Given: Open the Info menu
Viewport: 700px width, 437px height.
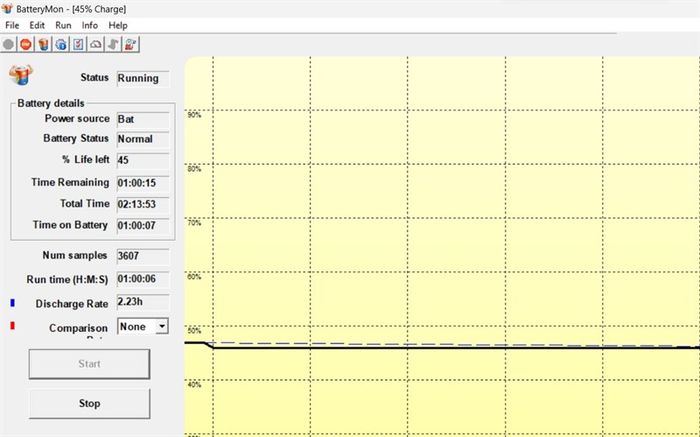Looking at the screenshot, I should point(90,24).
